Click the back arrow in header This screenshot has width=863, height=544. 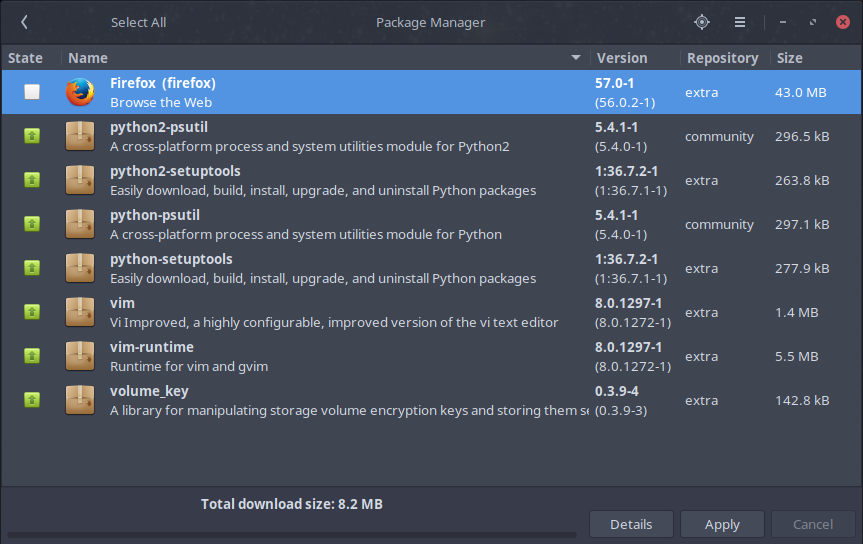24,22
